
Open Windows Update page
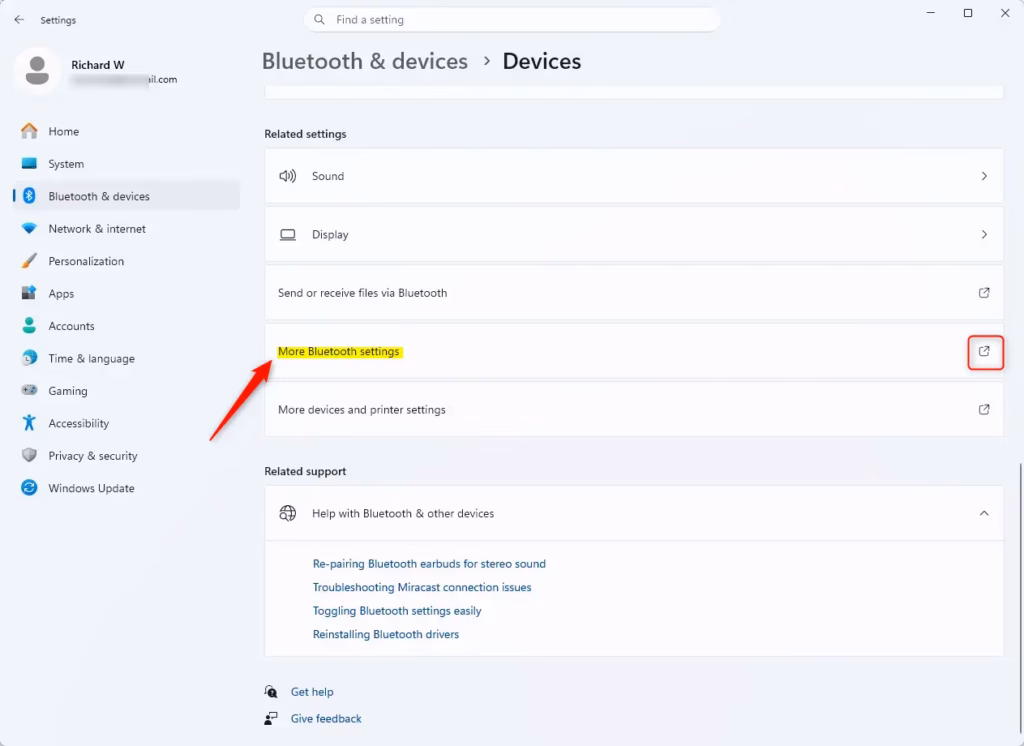coord(126,487)
